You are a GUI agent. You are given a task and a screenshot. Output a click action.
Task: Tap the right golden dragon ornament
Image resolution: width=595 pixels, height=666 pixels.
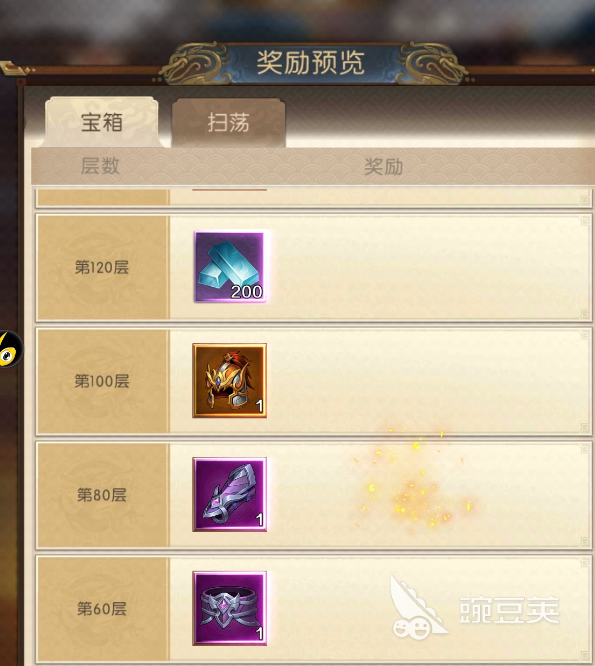pos(433,64)
